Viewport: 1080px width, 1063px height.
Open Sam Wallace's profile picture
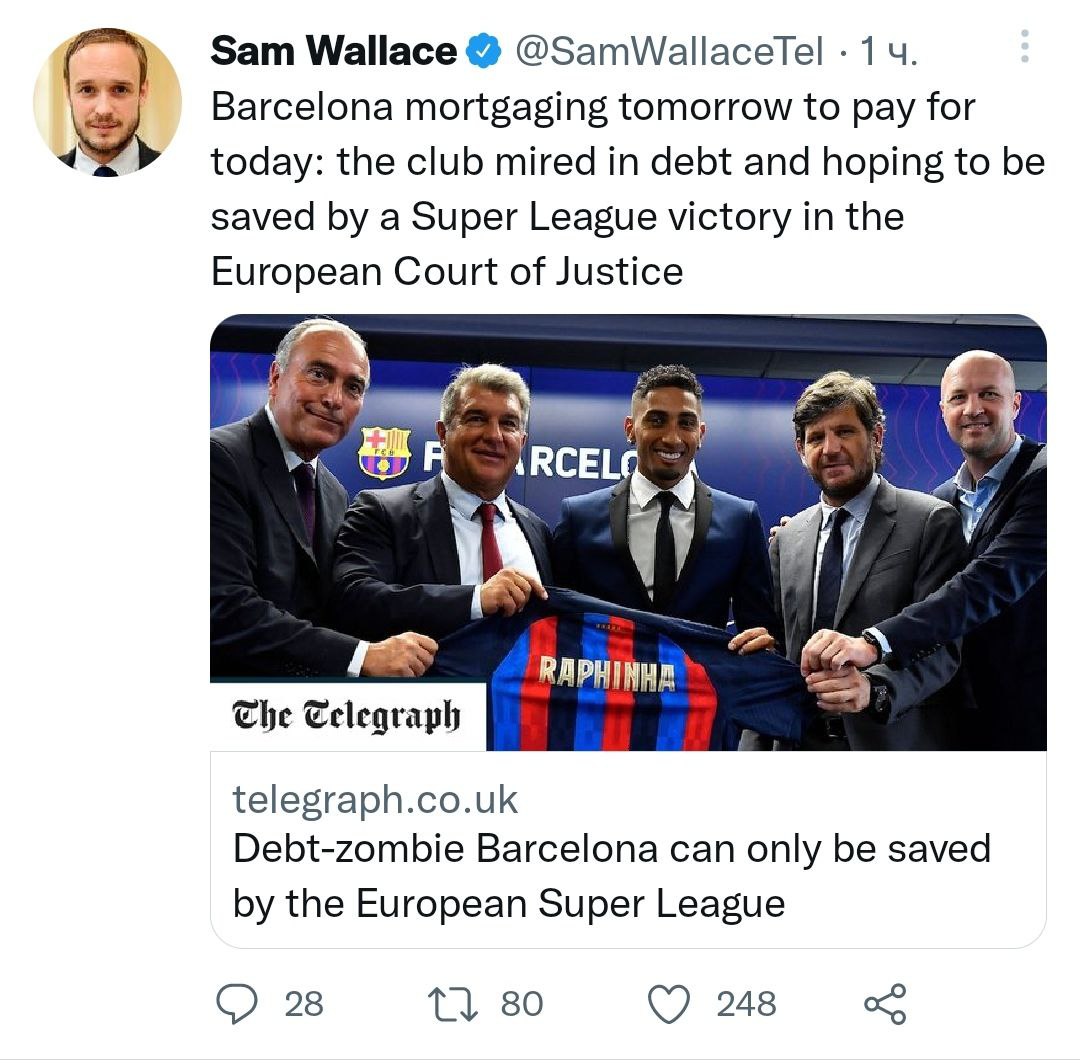[107, 102]
